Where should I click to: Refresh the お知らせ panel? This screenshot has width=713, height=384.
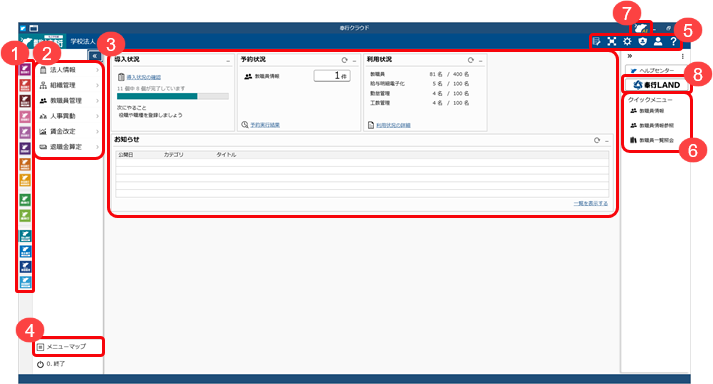pyautogui.click(x=597, y=140)
